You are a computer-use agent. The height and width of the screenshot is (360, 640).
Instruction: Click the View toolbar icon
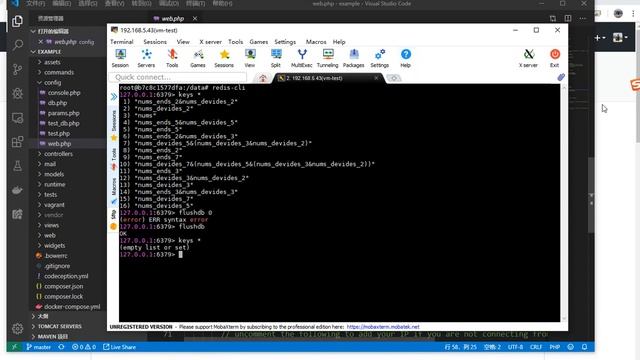pos(250,58)
